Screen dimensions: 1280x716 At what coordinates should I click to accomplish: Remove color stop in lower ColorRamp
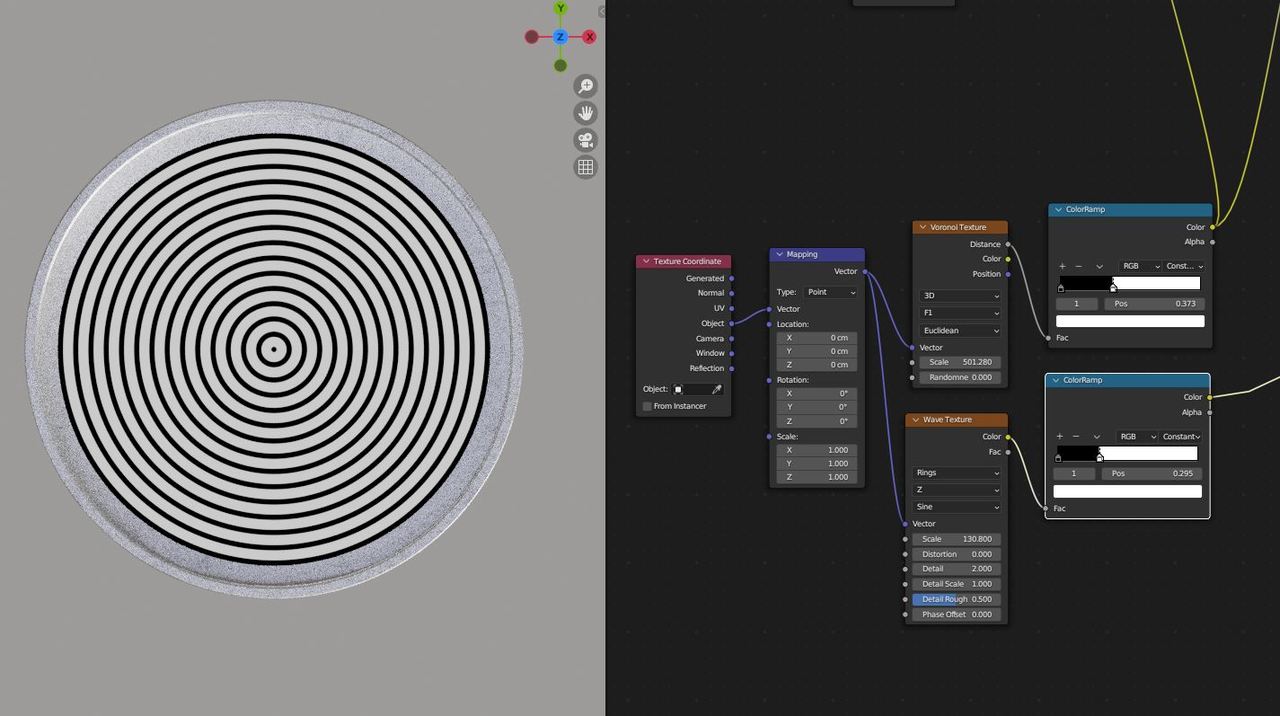(x=1076, y=436)
